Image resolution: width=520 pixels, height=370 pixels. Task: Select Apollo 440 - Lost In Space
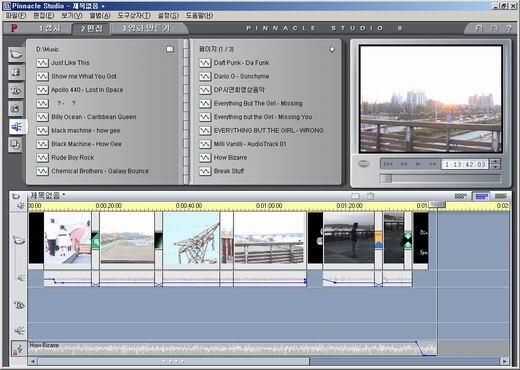[x=87, y=90]
